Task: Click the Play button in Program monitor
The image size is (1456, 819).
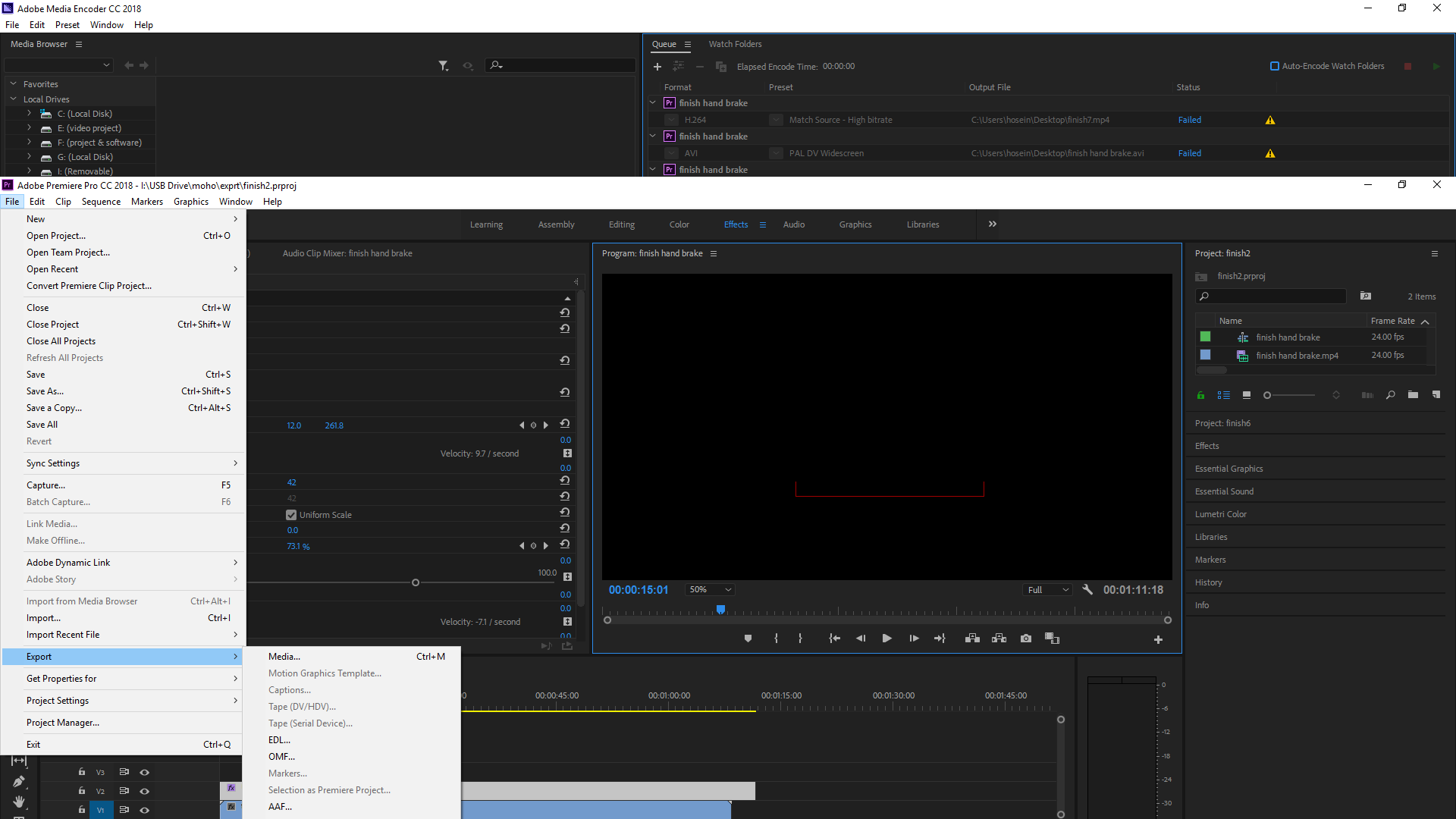Action: click(885, 638)
